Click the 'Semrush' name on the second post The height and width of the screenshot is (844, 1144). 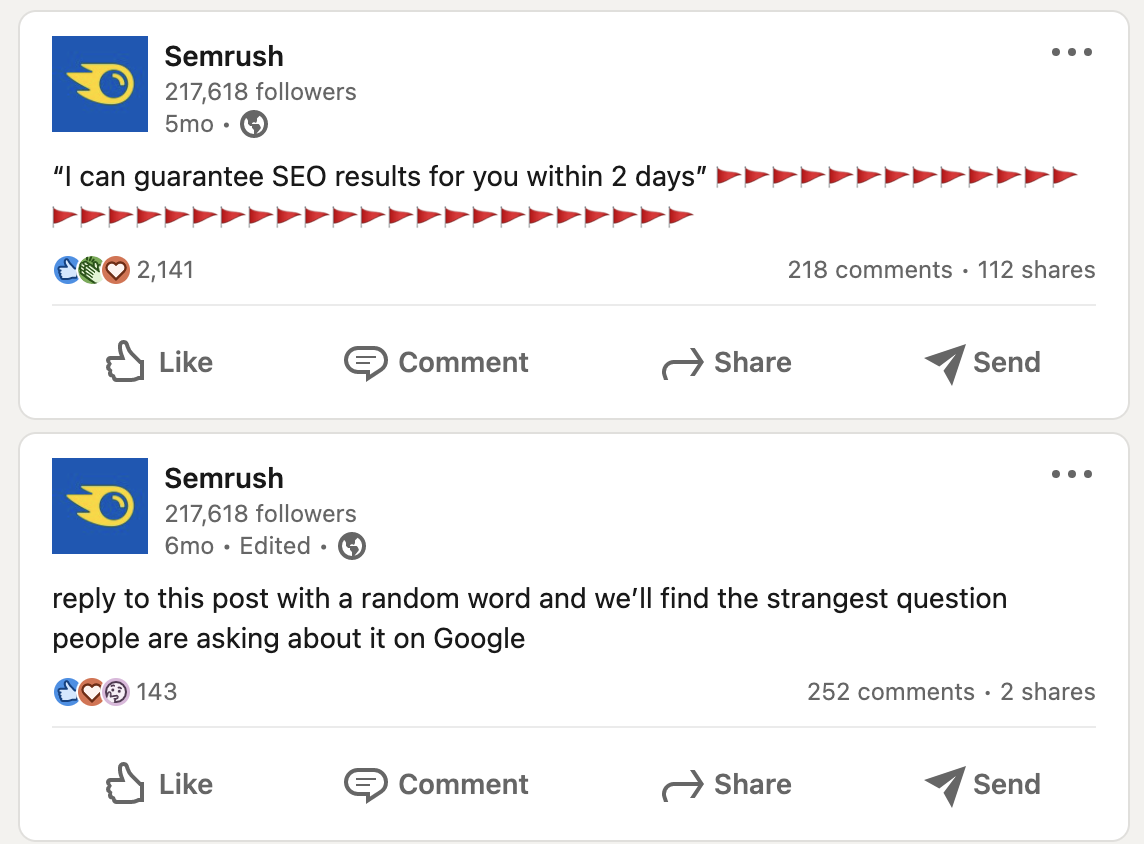pos(224,478)
